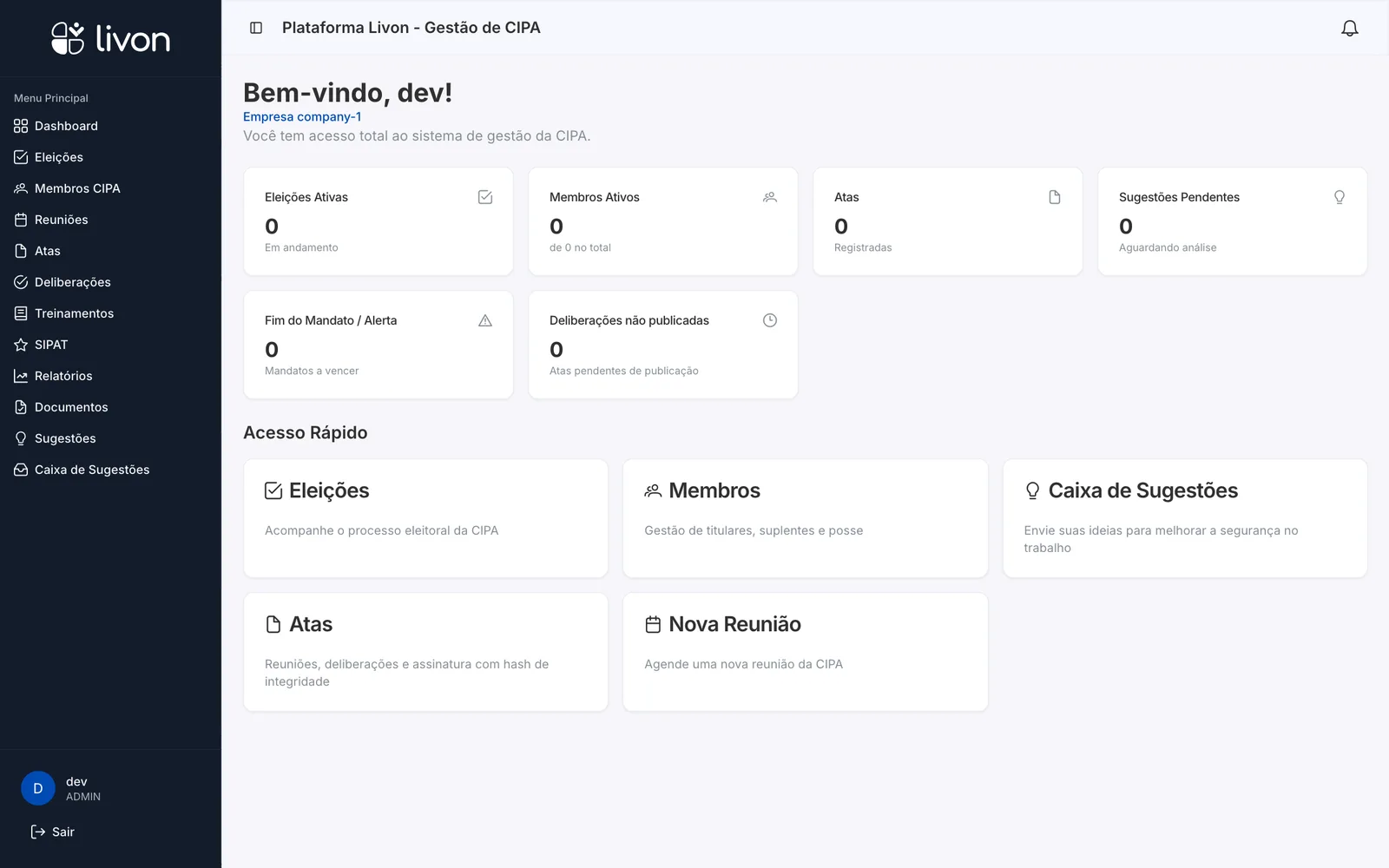The image size is (1389, 868).
Task: Click 'Menu Principal' label
Action: [51, 98]
